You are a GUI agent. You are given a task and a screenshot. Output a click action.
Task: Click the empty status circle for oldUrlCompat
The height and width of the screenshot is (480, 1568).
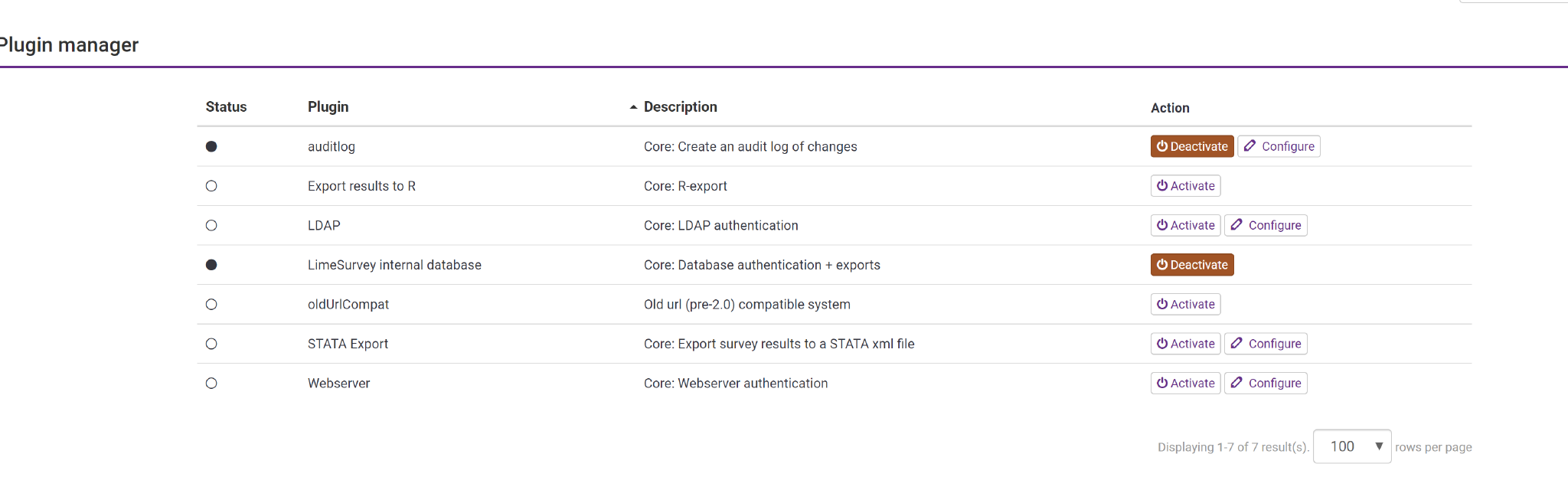tap(211, 304)
